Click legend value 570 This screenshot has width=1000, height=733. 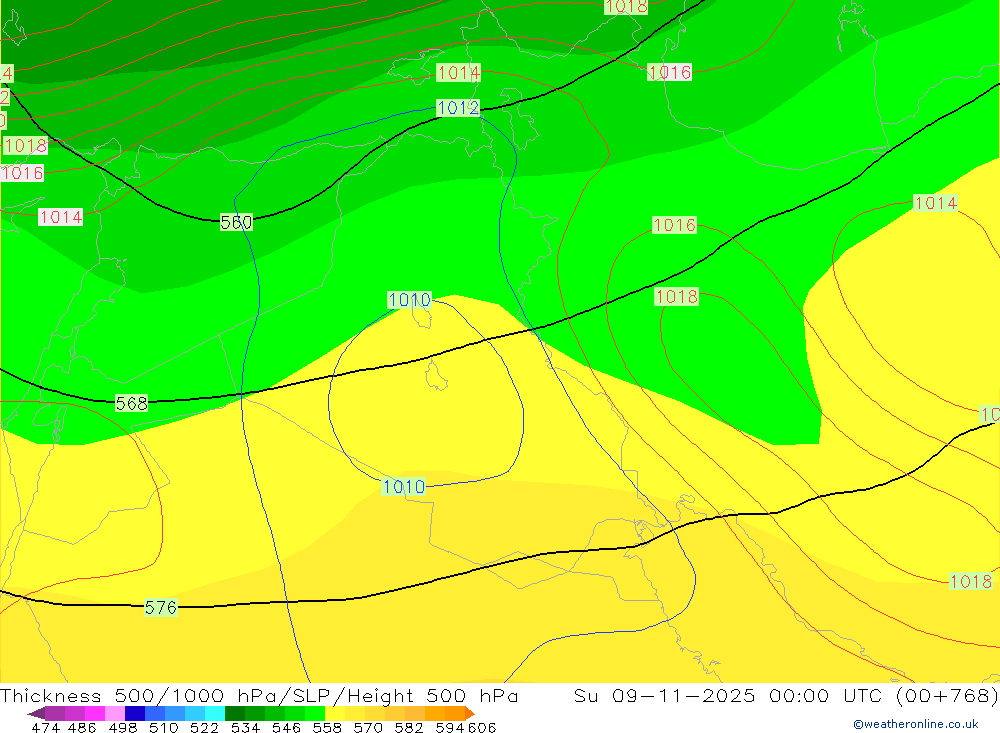pyautogui.click(x=367, y=727)
